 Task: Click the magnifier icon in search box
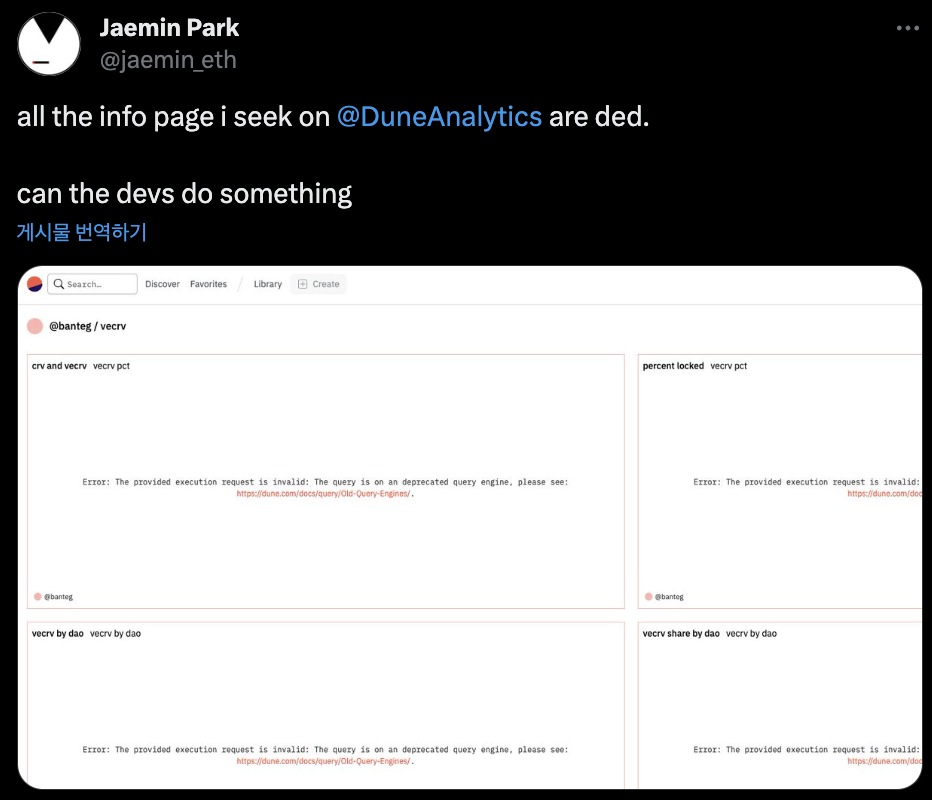point(59,284)
